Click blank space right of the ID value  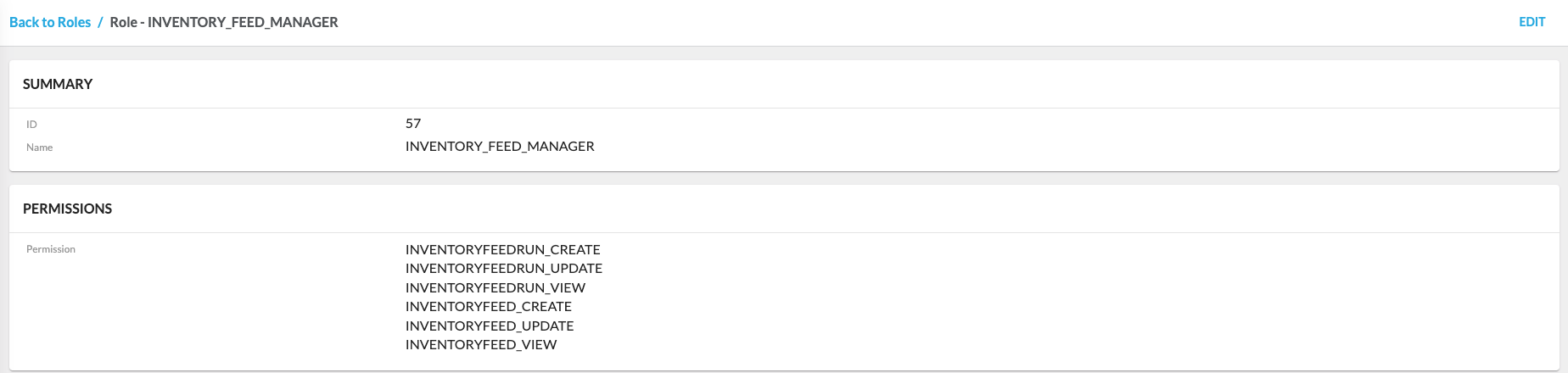[x=848, y=124]
